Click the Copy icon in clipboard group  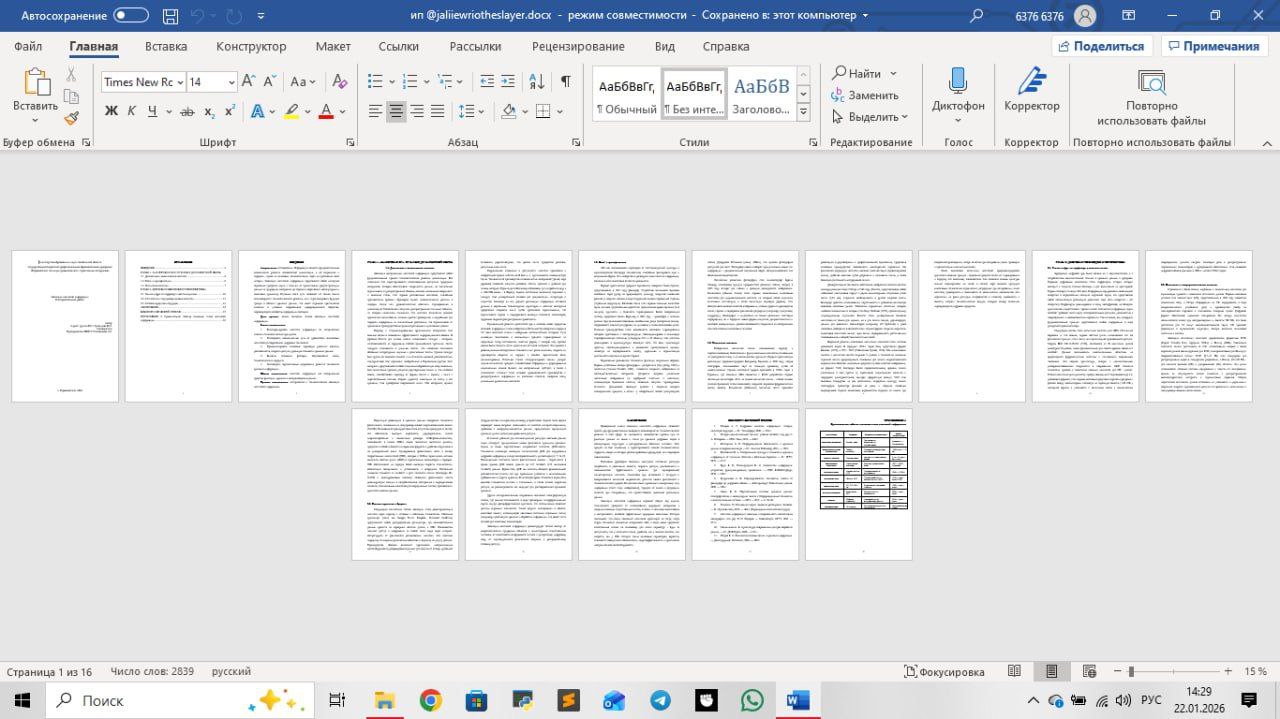71,96
